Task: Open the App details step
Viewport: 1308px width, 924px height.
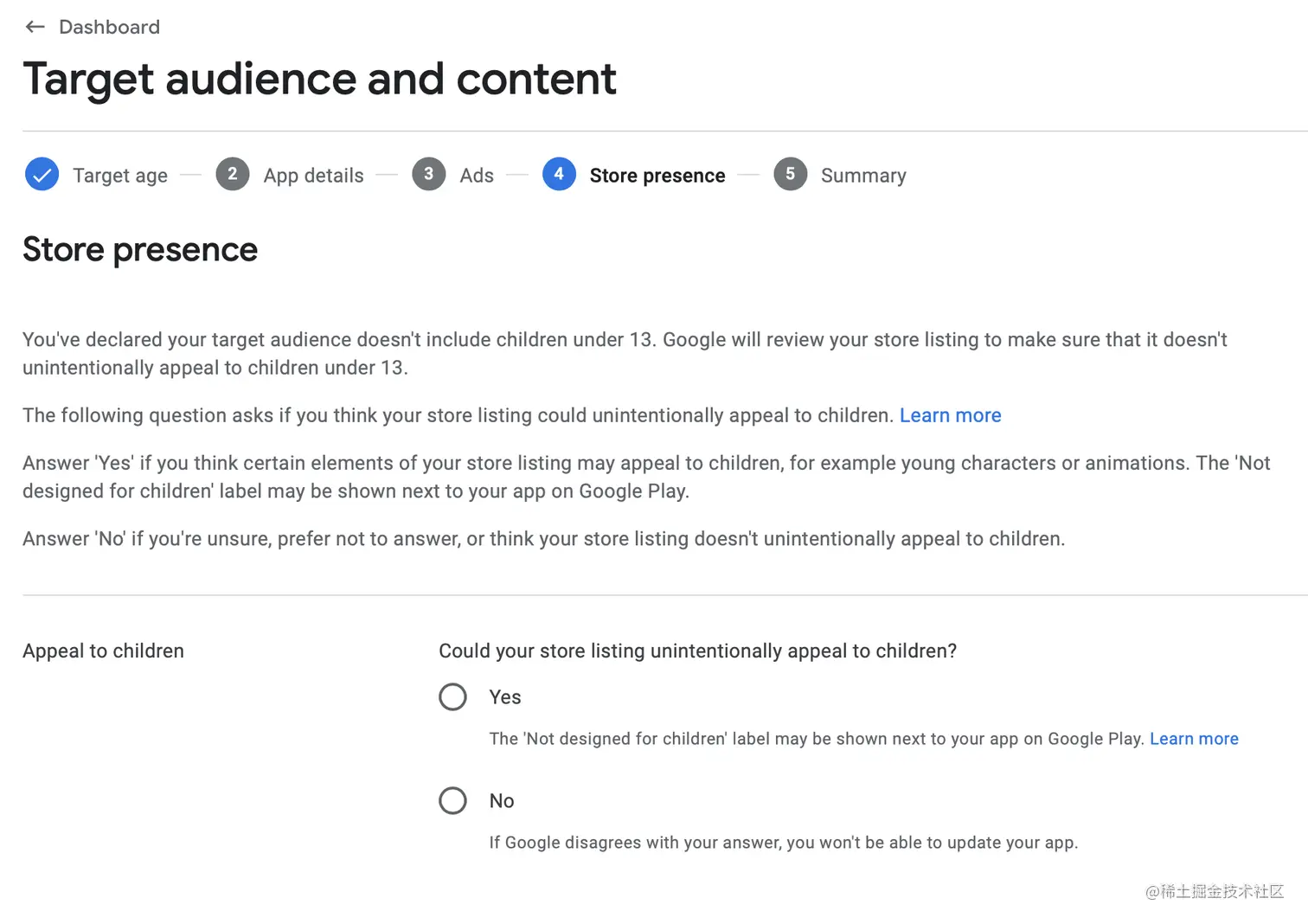Action: tap(313, 176)
